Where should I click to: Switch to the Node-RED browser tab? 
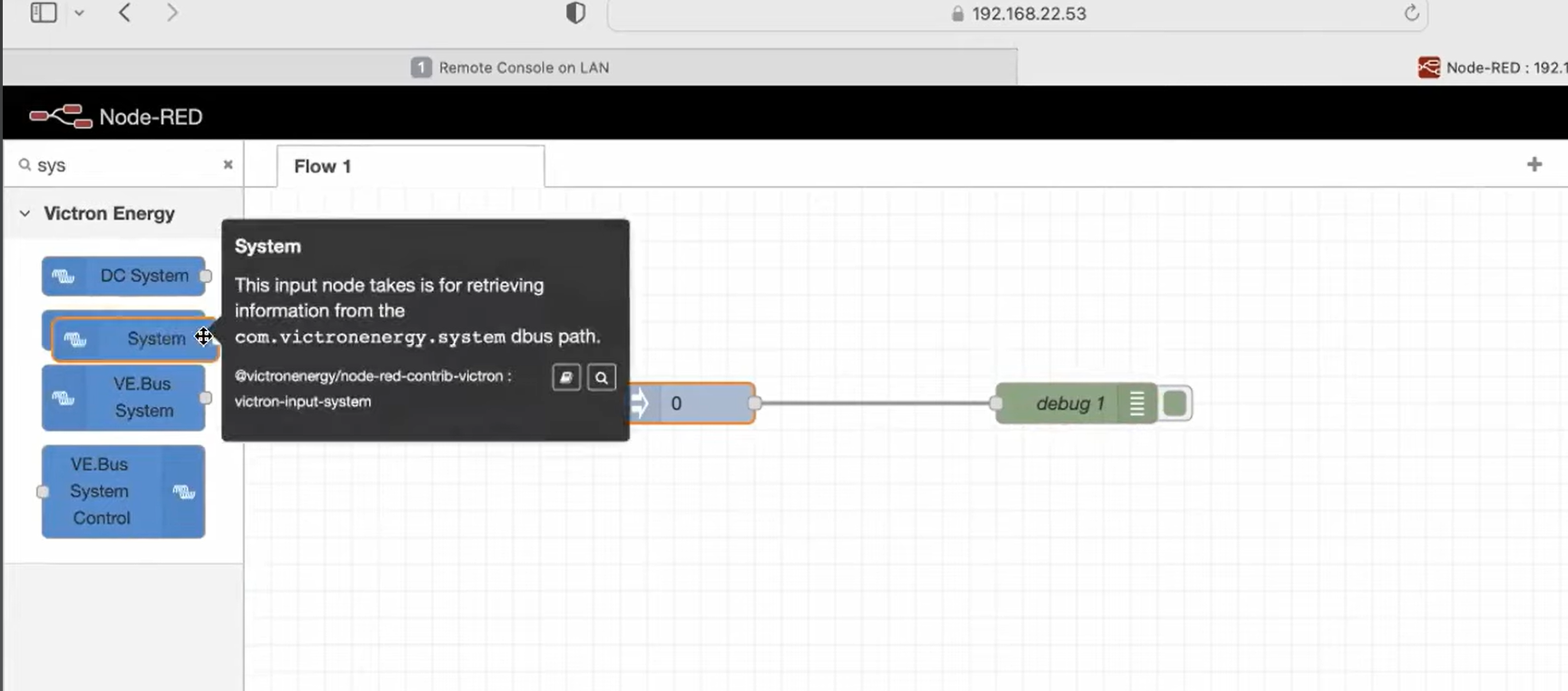(1493, 67)
